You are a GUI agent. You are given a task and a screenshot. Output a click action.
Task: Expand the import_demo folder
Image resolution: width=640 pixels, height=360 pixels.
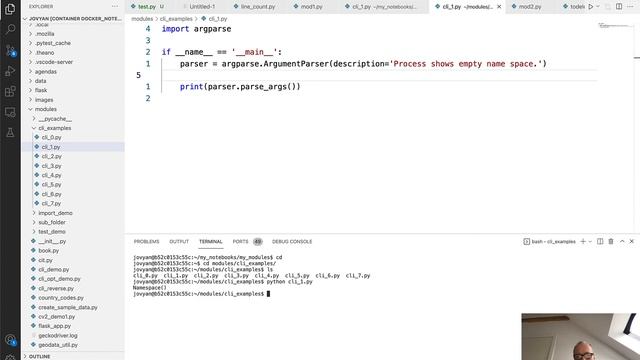56,213
